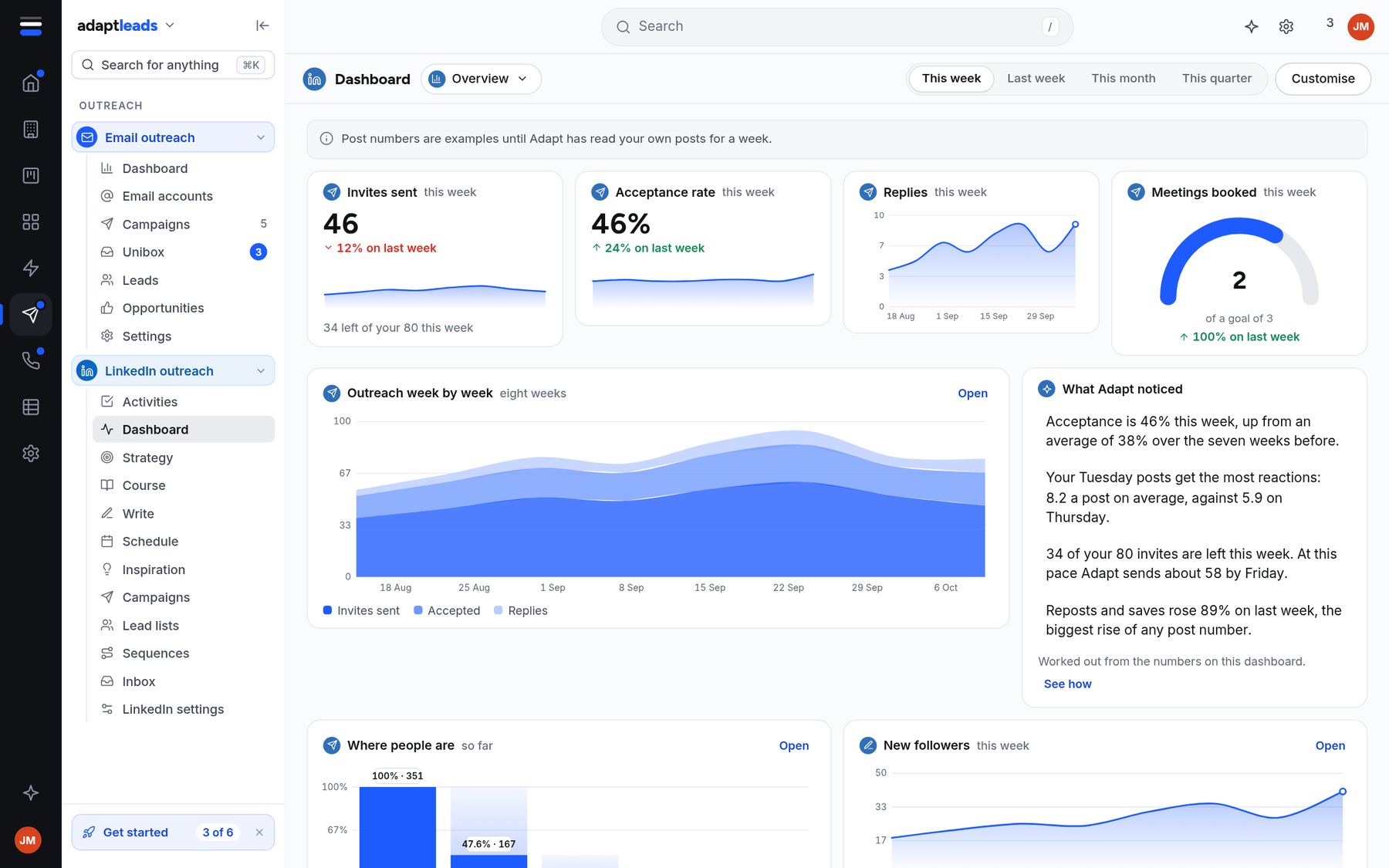Open the phone calls icon in rail
The image size is (1389, 868).
(x=31, y=360)
